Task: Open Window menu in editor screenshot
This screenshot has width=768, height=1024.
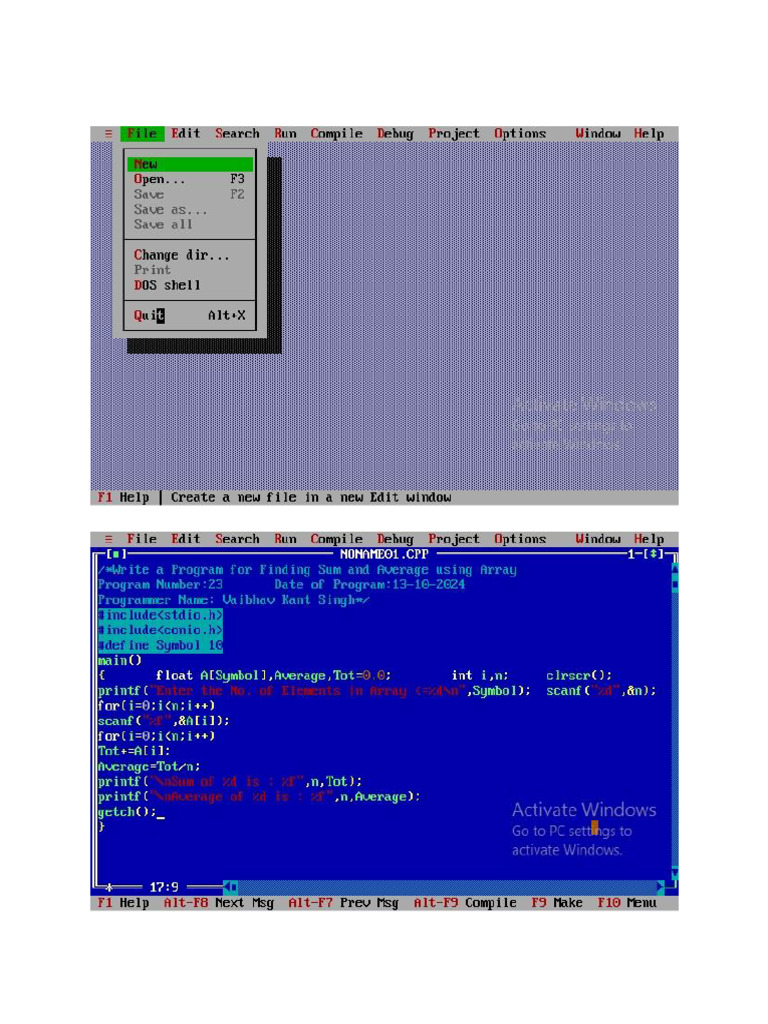Action: pos(598,539)
